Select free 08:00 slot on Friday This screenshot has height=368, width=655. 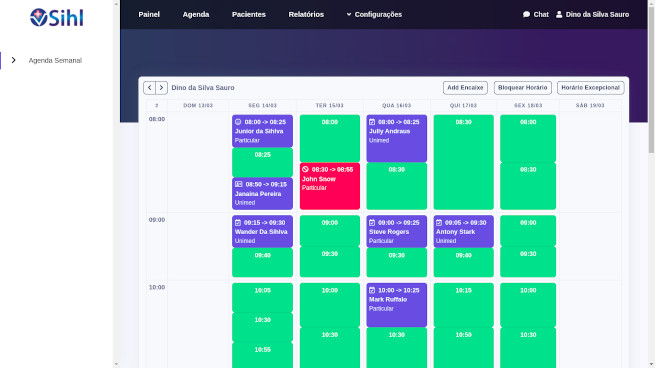pyautogui.click(x=528, y=138)
